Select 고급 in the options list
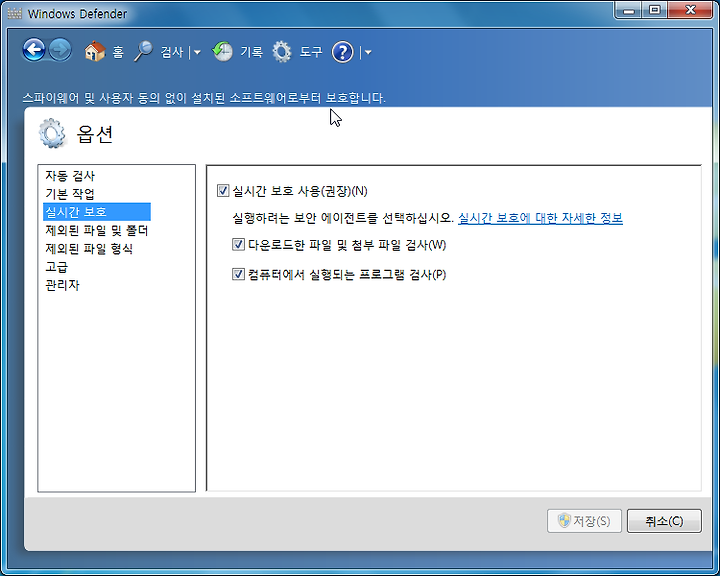Viewport: 720px width, 576px height. [56, 267]
